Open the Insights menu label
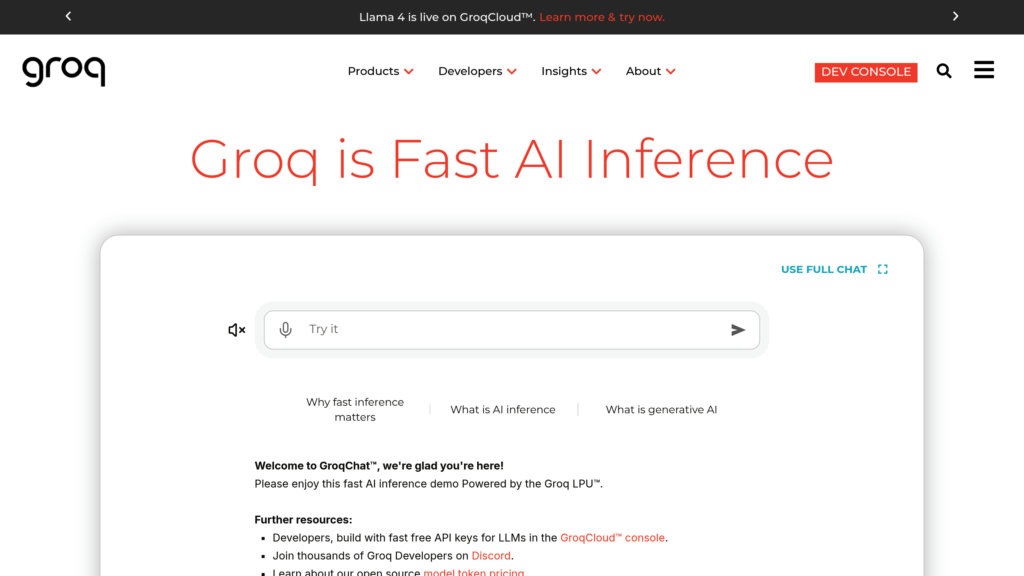 [564, 71]
